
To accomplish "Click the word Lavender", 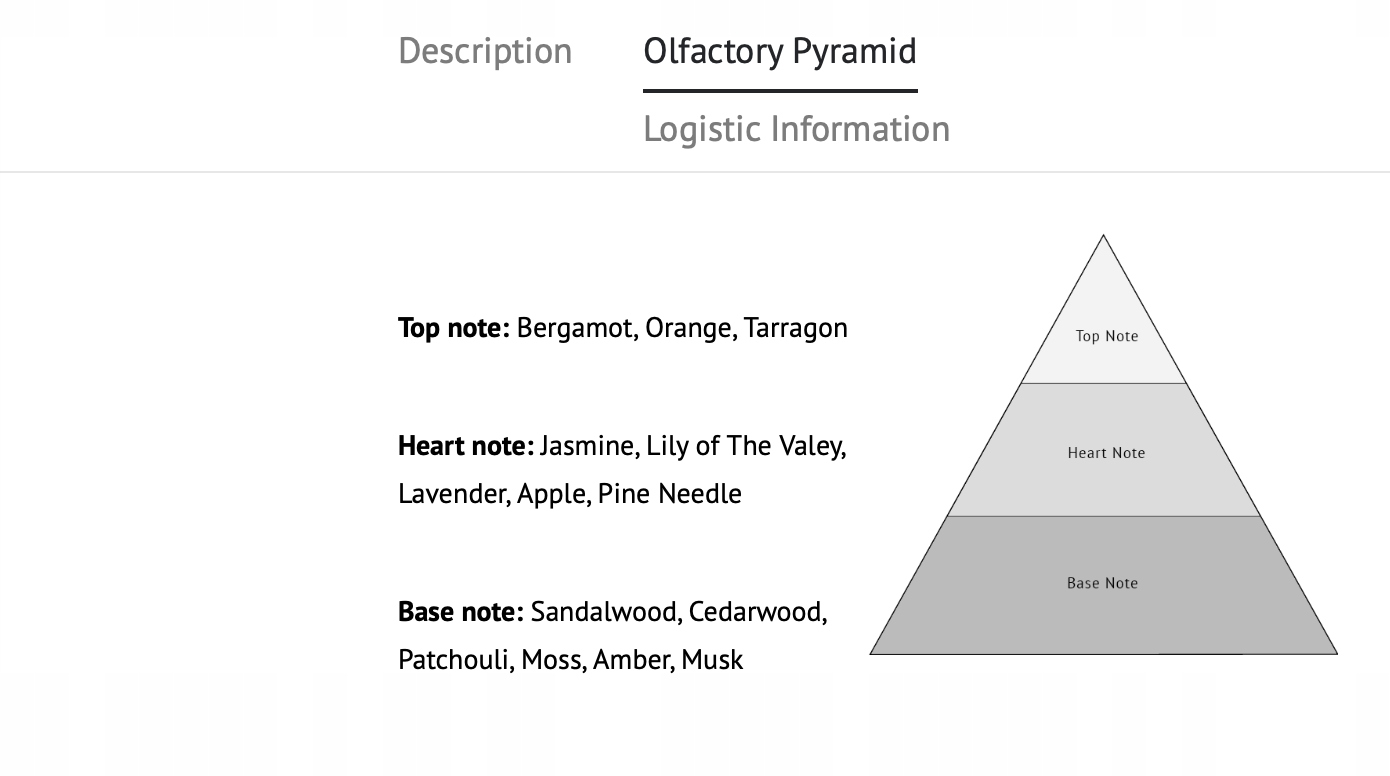I will click(x=453, y=493).
